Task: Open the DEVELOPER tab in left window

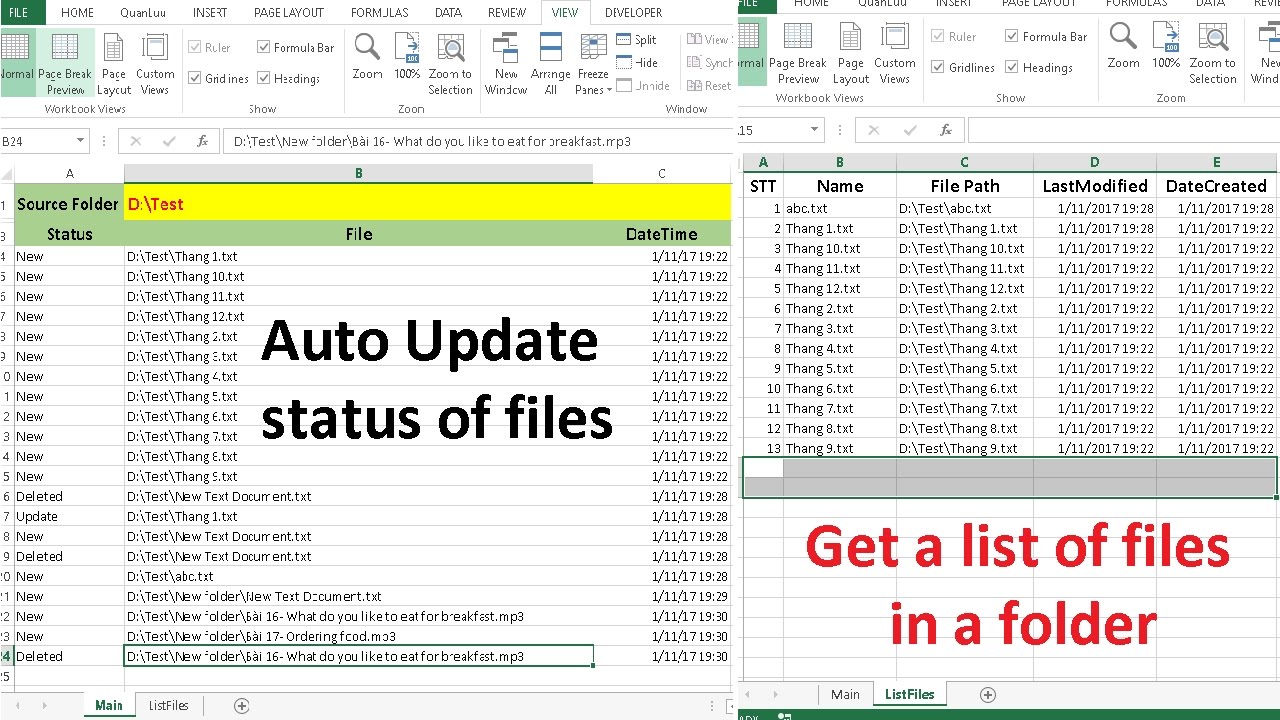Action: pyautogui.click(x=633, y=13)
